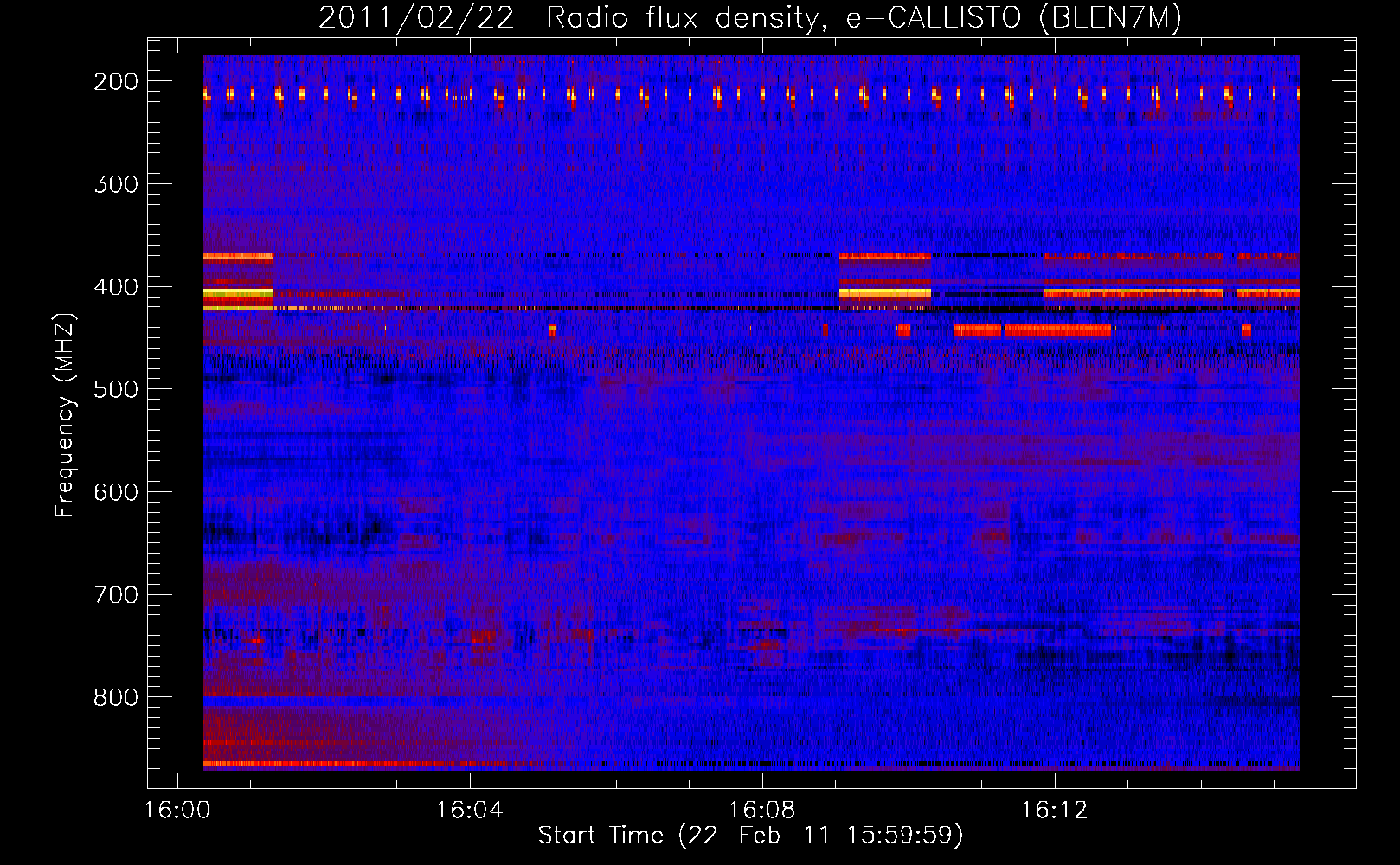Click the 200 frequency tick label
The width and height of the screenshot is (1400, 865).
[x=115, y=81]
